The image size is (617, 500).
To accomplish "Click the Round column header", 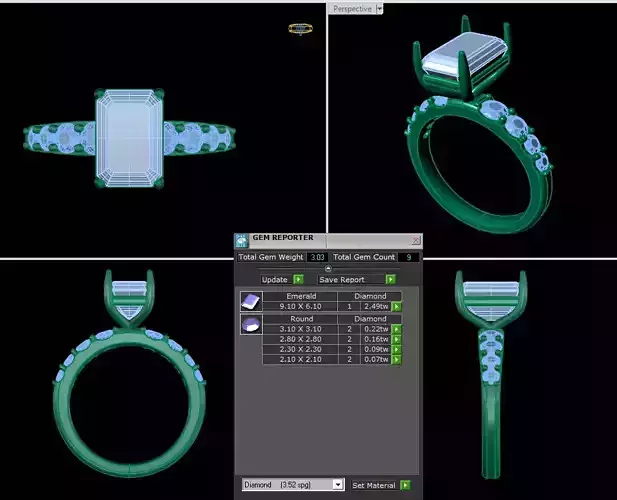I will click(x=301, y=319).
